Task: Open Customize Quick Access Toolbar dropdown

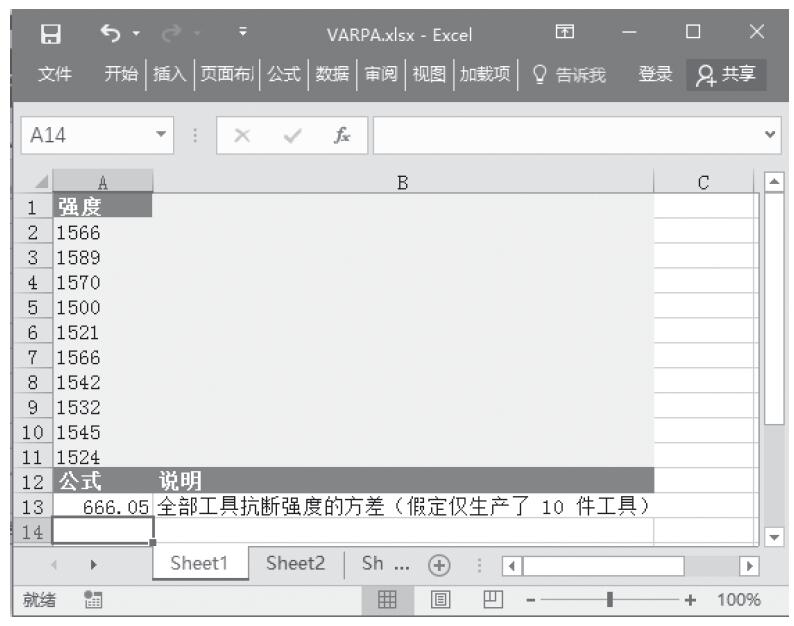Action: click(244, 37)
